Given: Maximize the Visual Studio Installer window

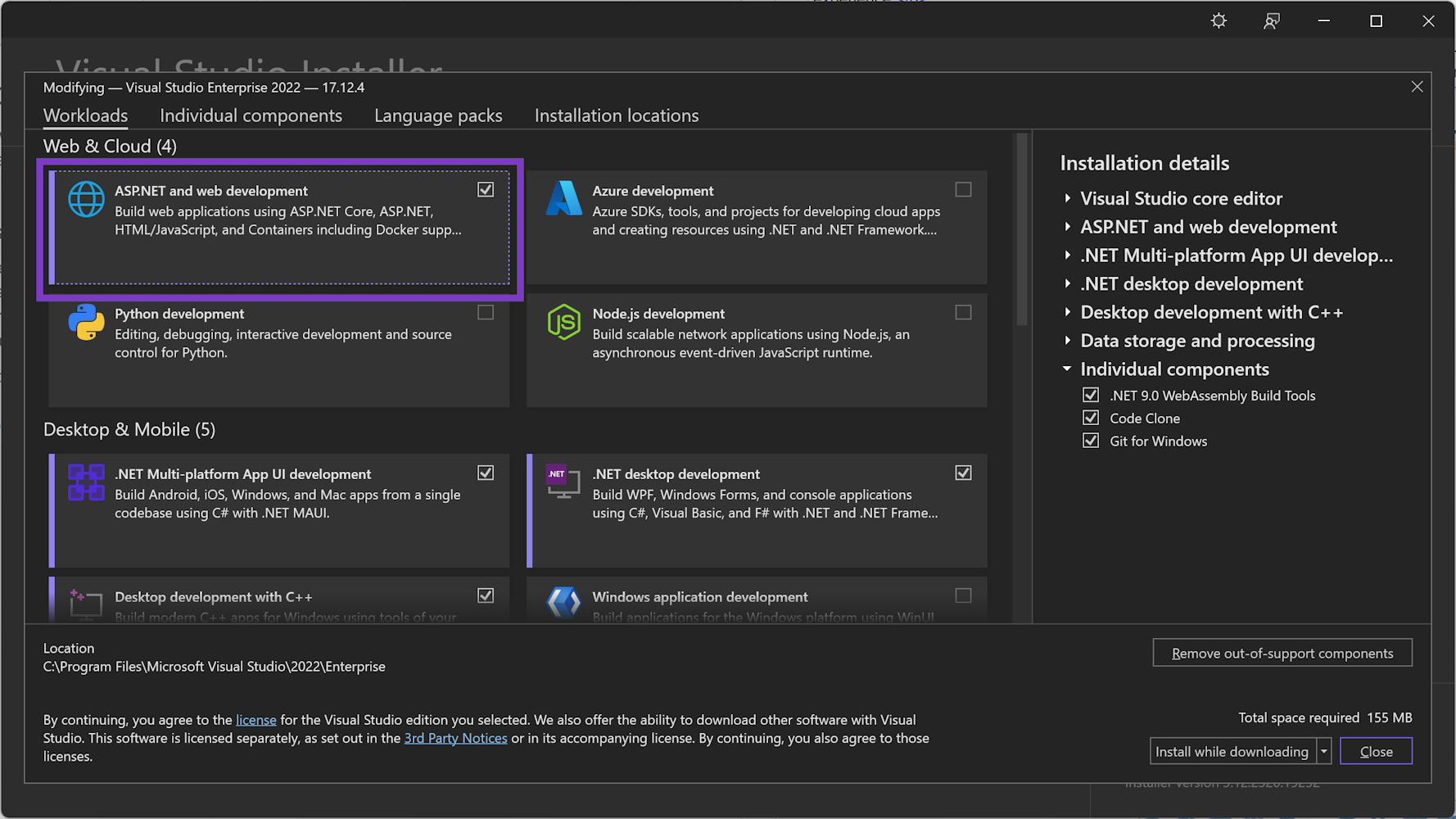Looking at the screenshot, I should pyautogui.click(x=1376, y=21).
